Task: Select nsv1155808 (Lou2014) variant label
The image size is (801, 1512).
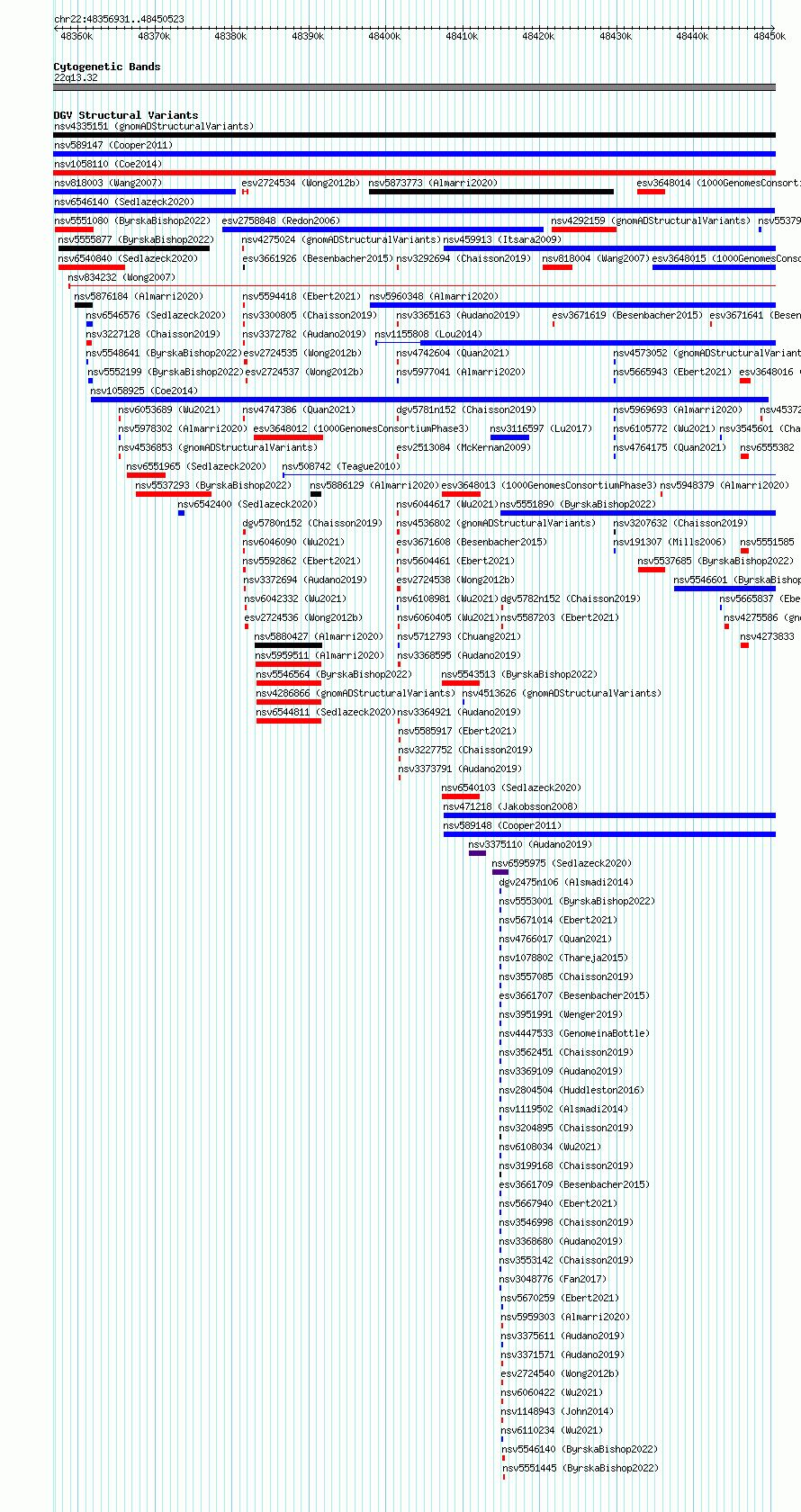Action: click(x=428, y=334)
